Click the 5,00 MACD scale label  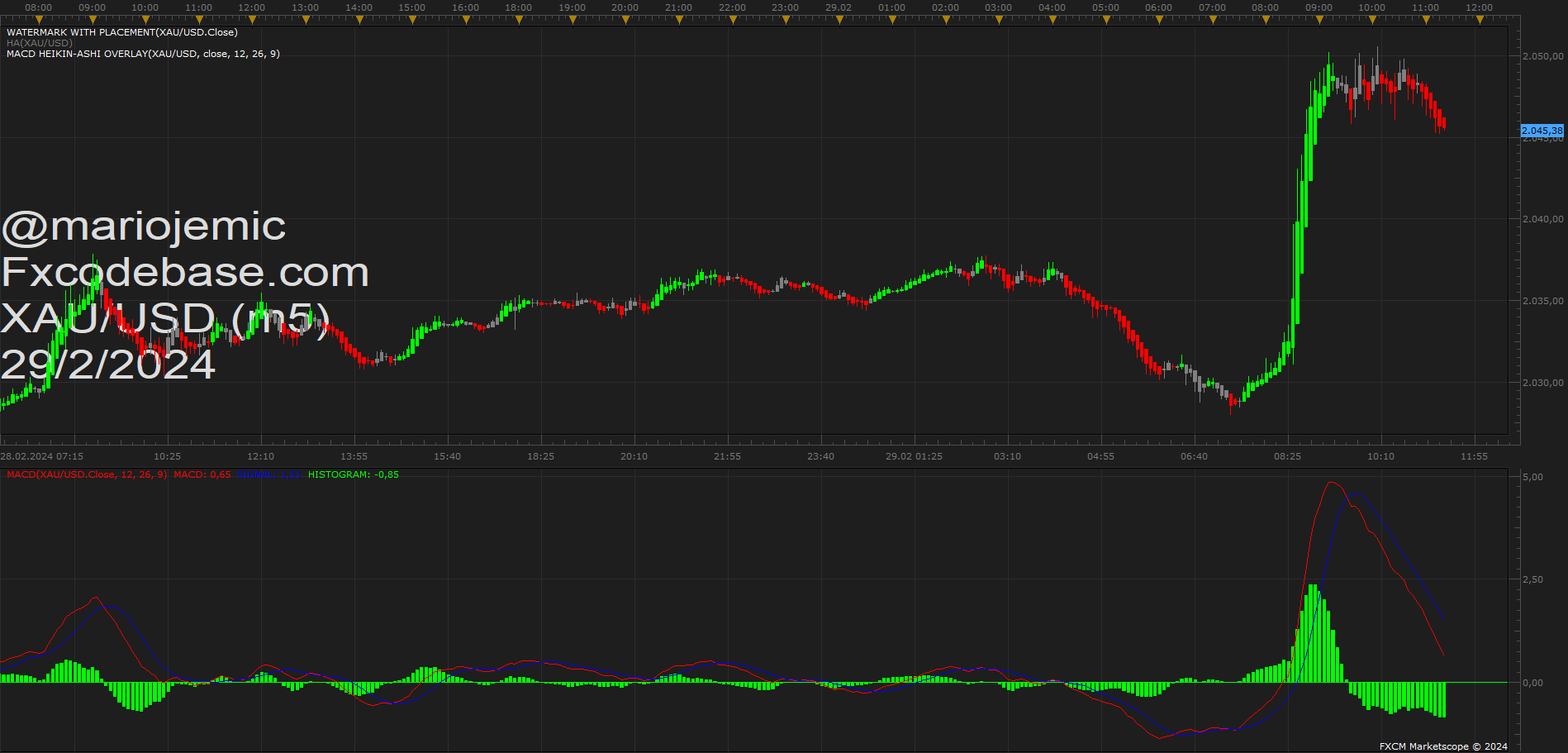(x=1532, y=477)
